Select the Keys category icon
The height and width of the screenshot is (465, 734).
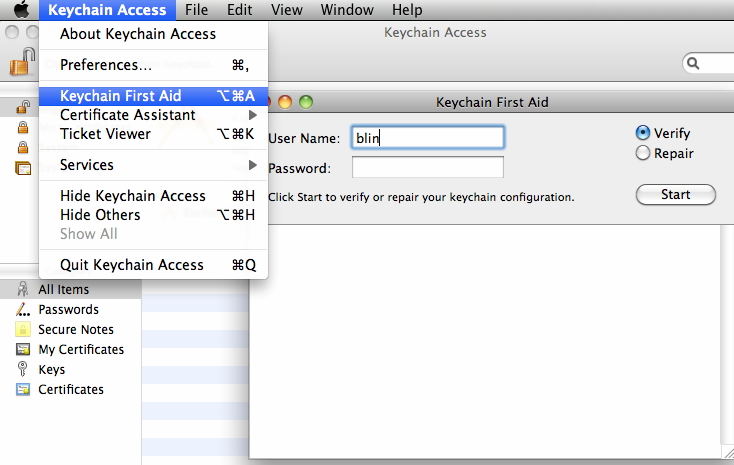[22, 370]
